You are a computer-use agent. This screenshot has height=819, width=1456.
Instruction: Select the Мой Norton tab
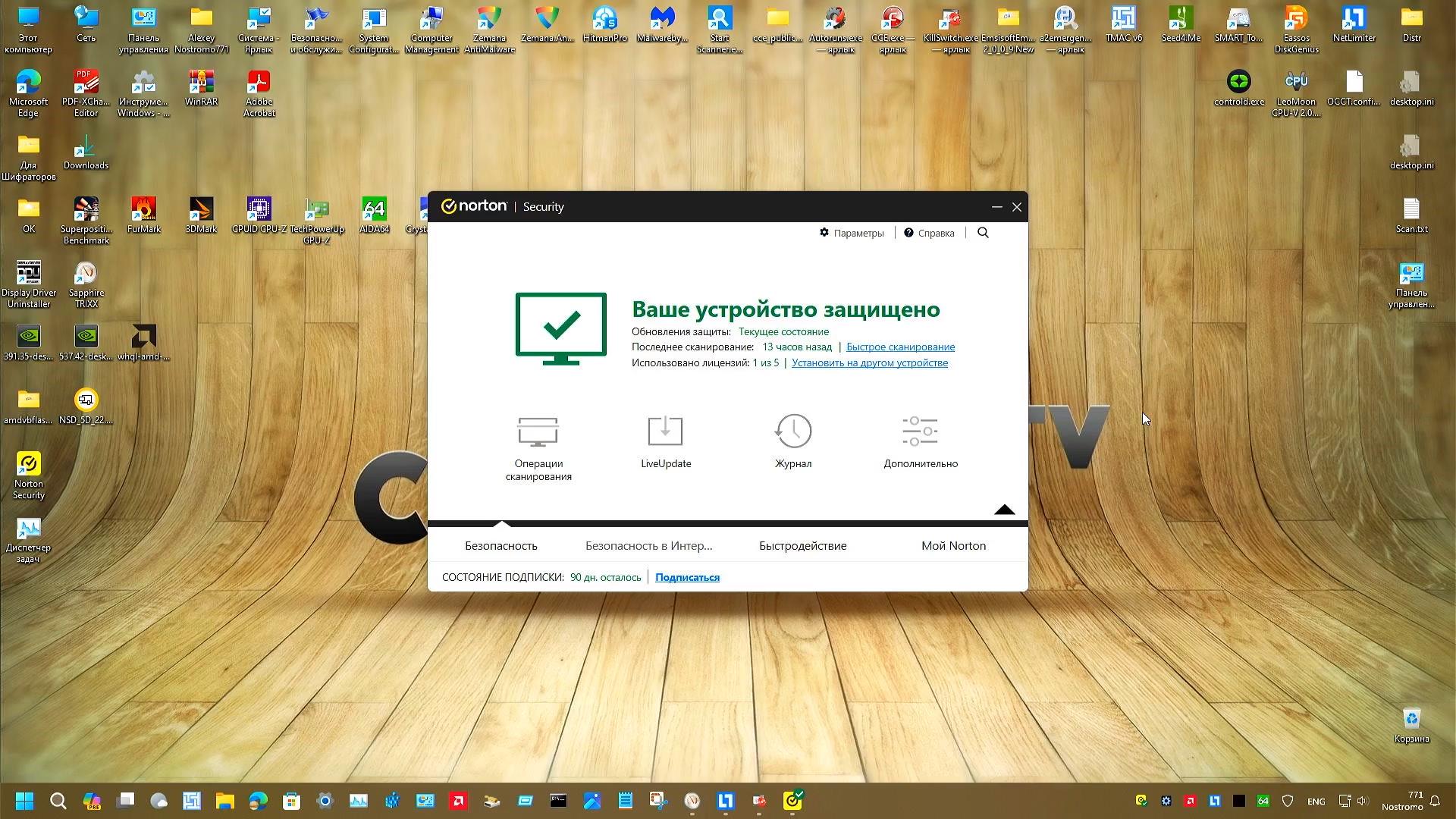(x=953, y=546)
